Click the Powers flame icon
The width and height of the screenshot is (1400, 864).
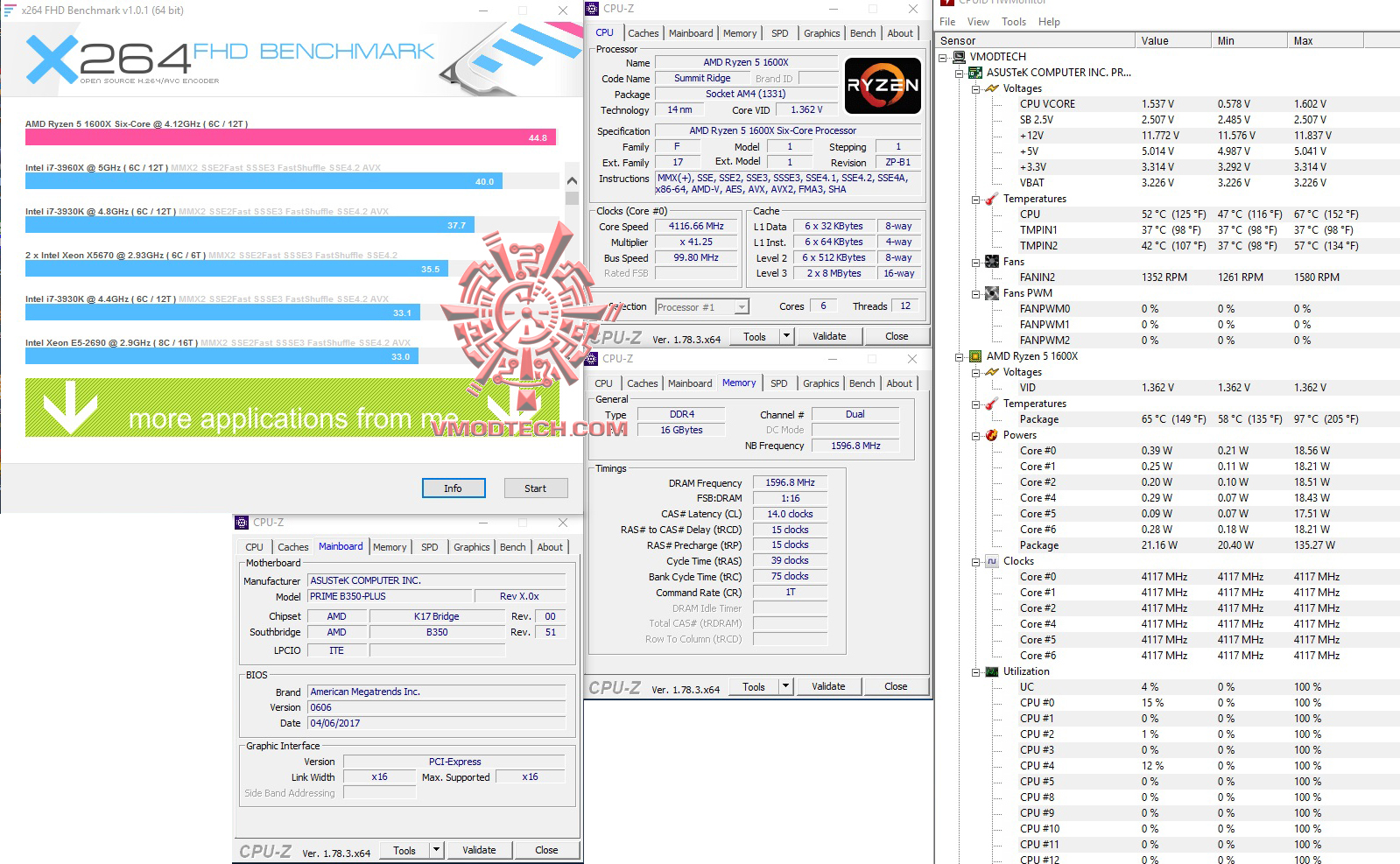pos(992,435)
